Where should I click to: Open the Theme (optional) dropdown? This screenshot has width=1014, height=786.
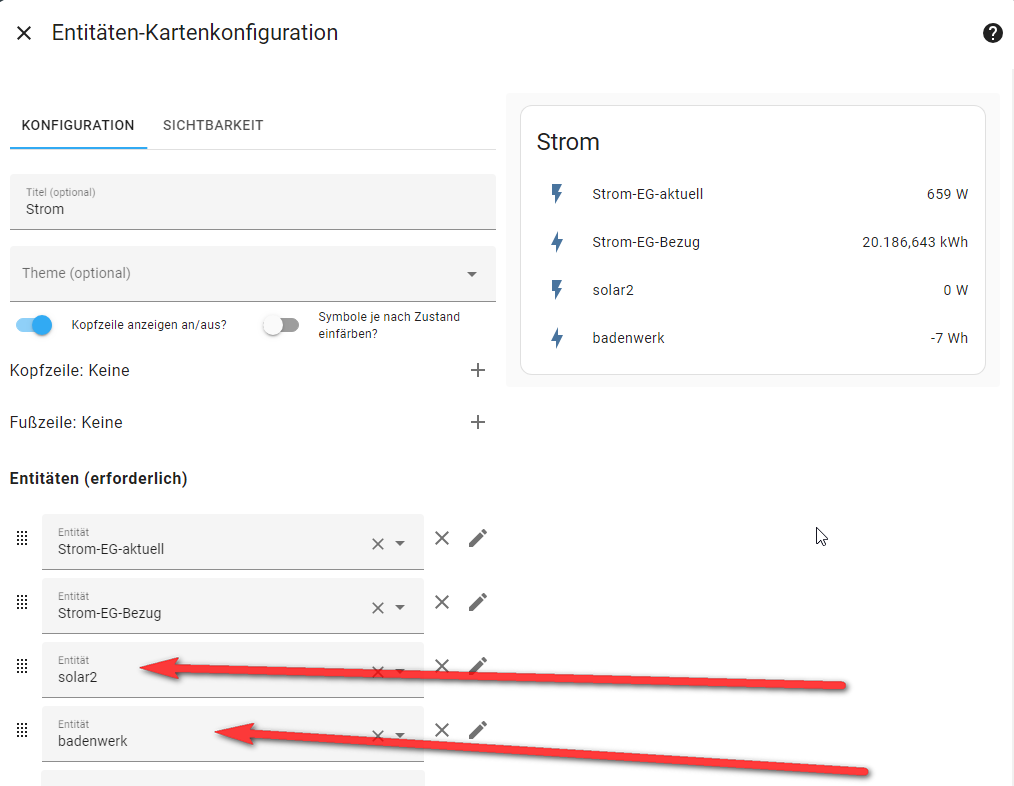pos(253,273)
